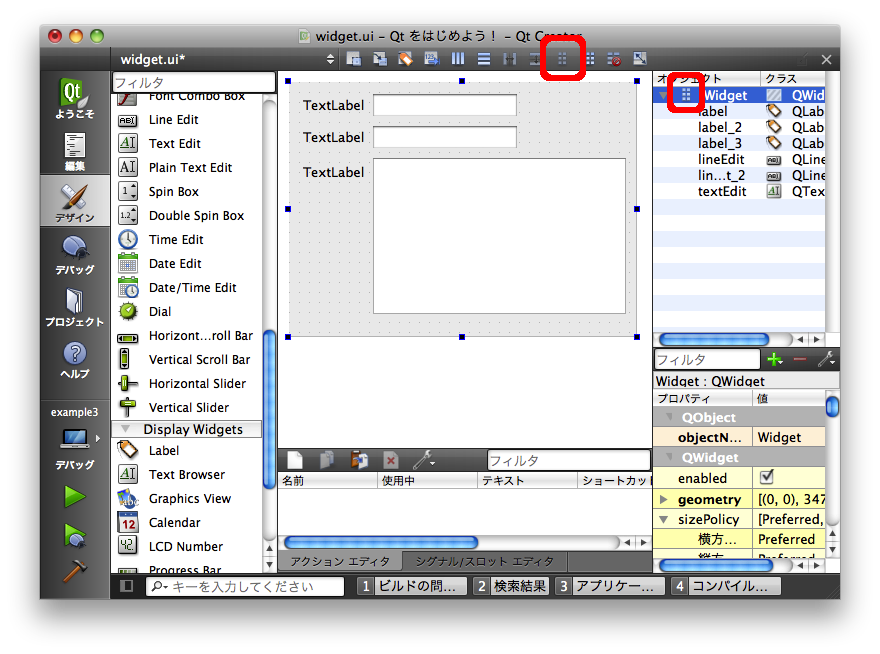This screenshot has width=880, height=654.
Task: Click the hammer Build icon
Action: click(75, 571)
